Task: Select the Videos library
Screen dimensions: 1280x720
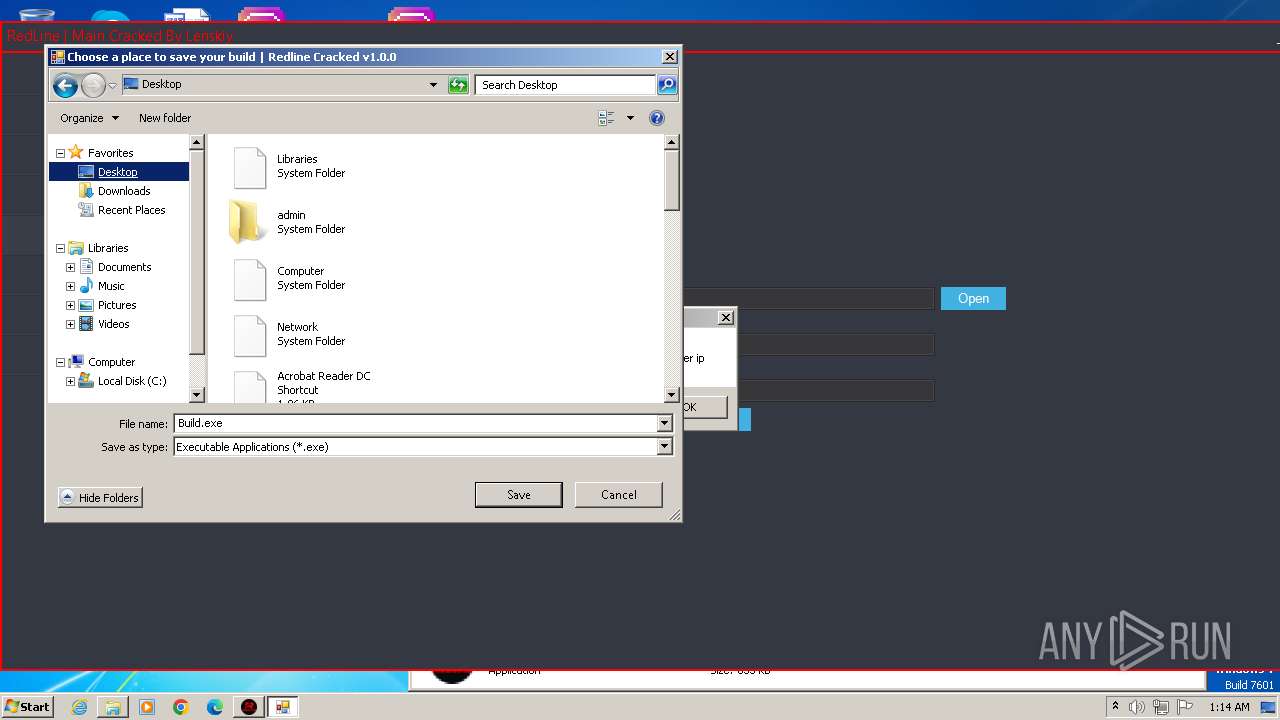Action: (x=113, y=324)
